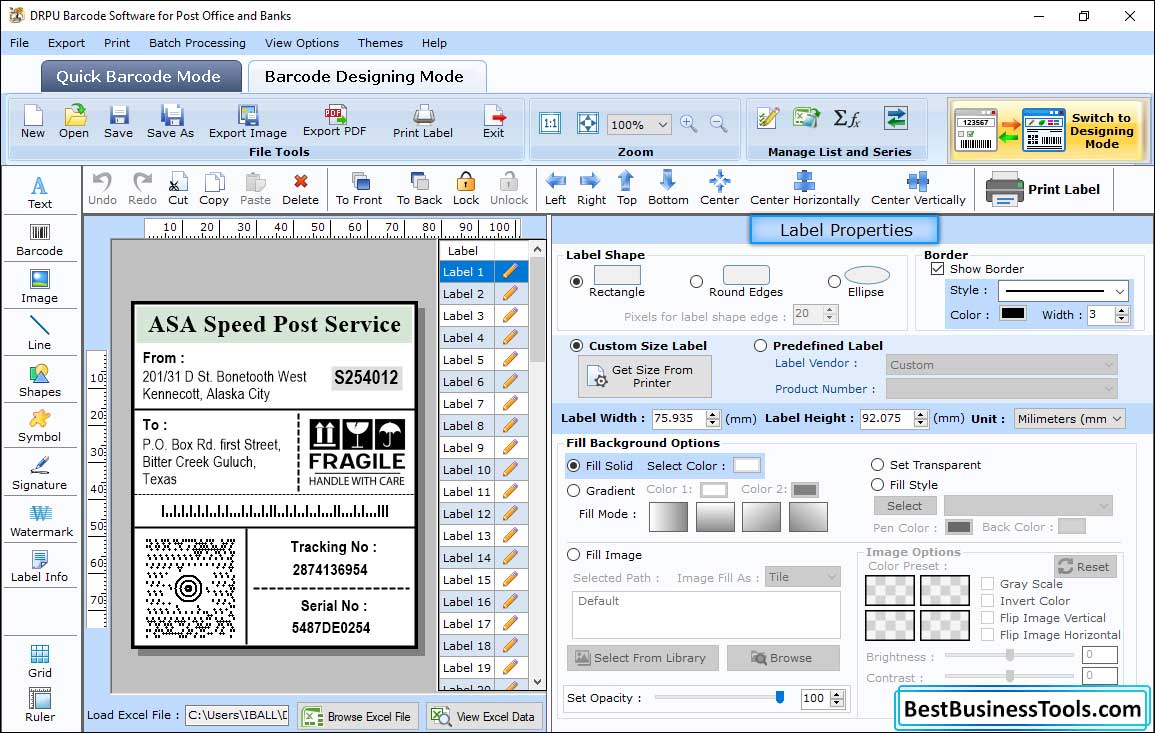Viewport: 1155px width, 733px height.
Task: Open the Shapes tool
Action: pos(40,380)
